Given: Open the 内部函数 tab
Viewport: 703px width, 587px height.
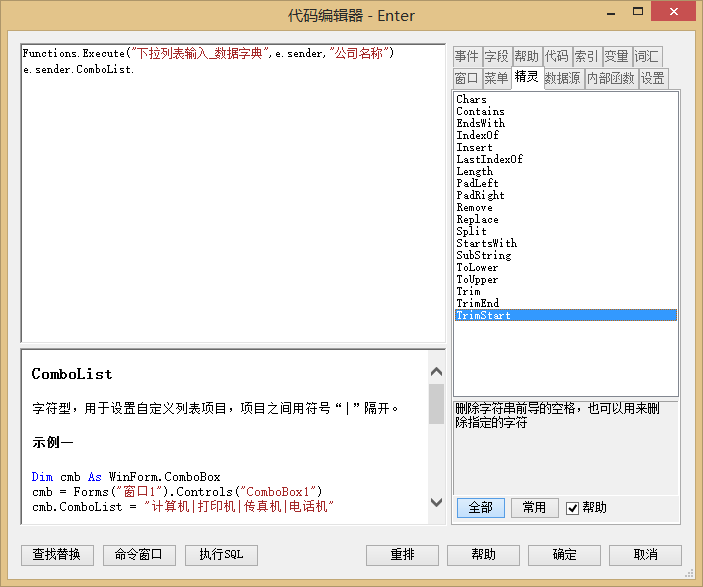Looking at the screenshot, I should point(611,78).
